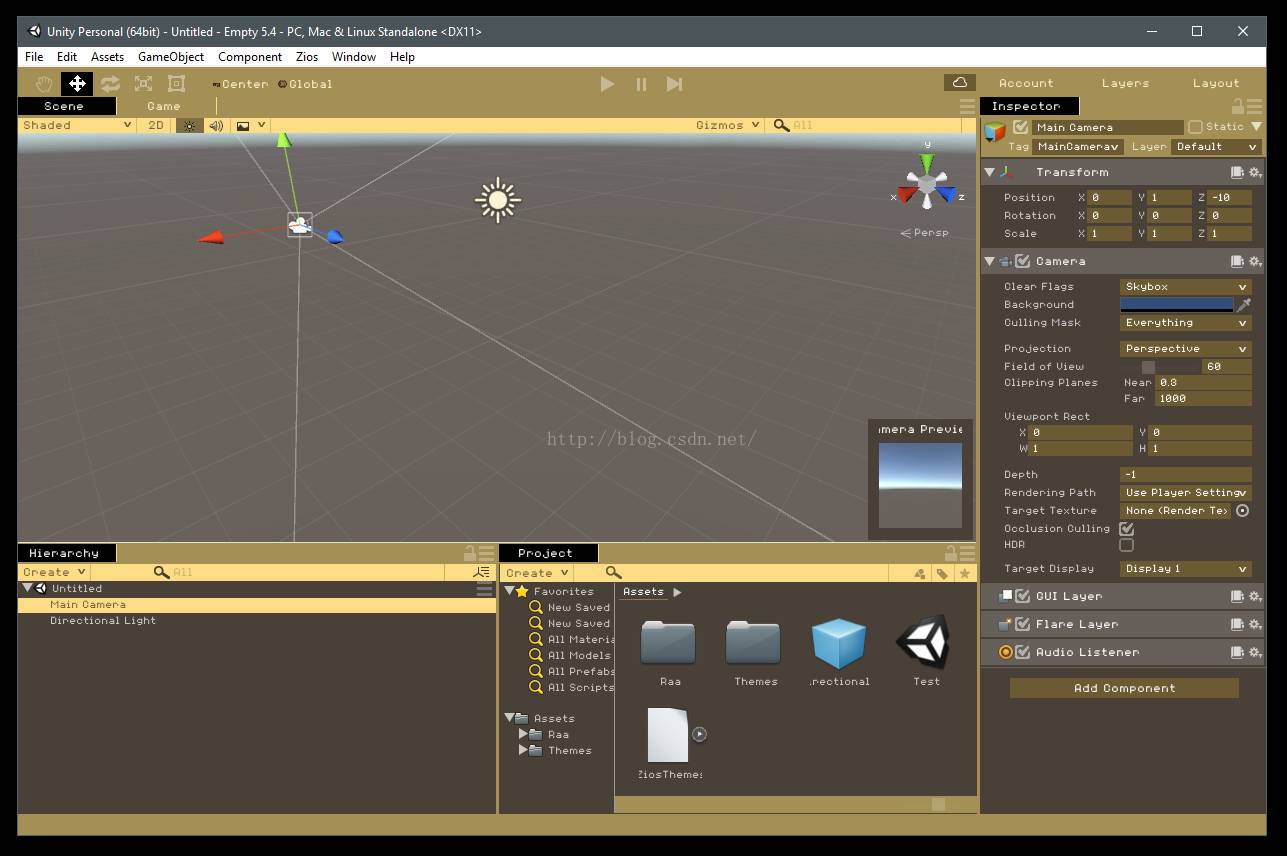
Task: Toggle Main Camera active checkbox
Action: 1020,127
